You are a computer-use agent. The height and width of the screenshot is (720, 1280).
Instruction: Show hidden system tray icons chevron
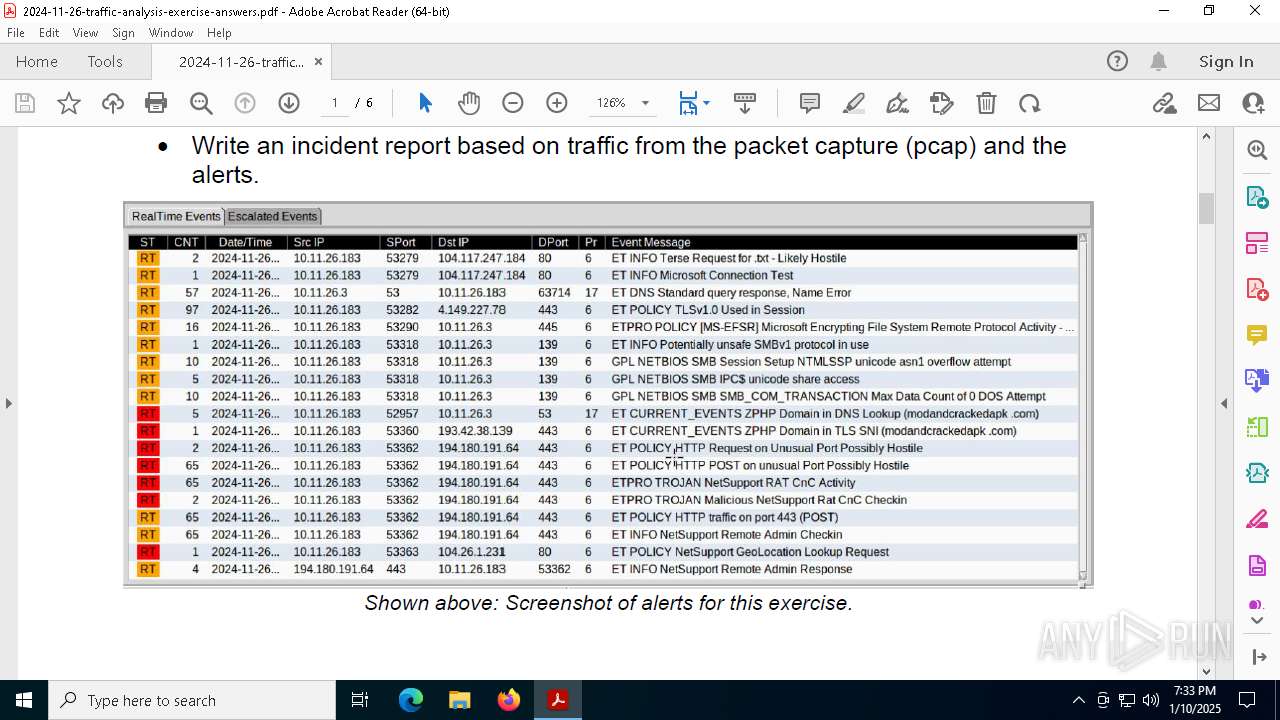point(1078,700)
